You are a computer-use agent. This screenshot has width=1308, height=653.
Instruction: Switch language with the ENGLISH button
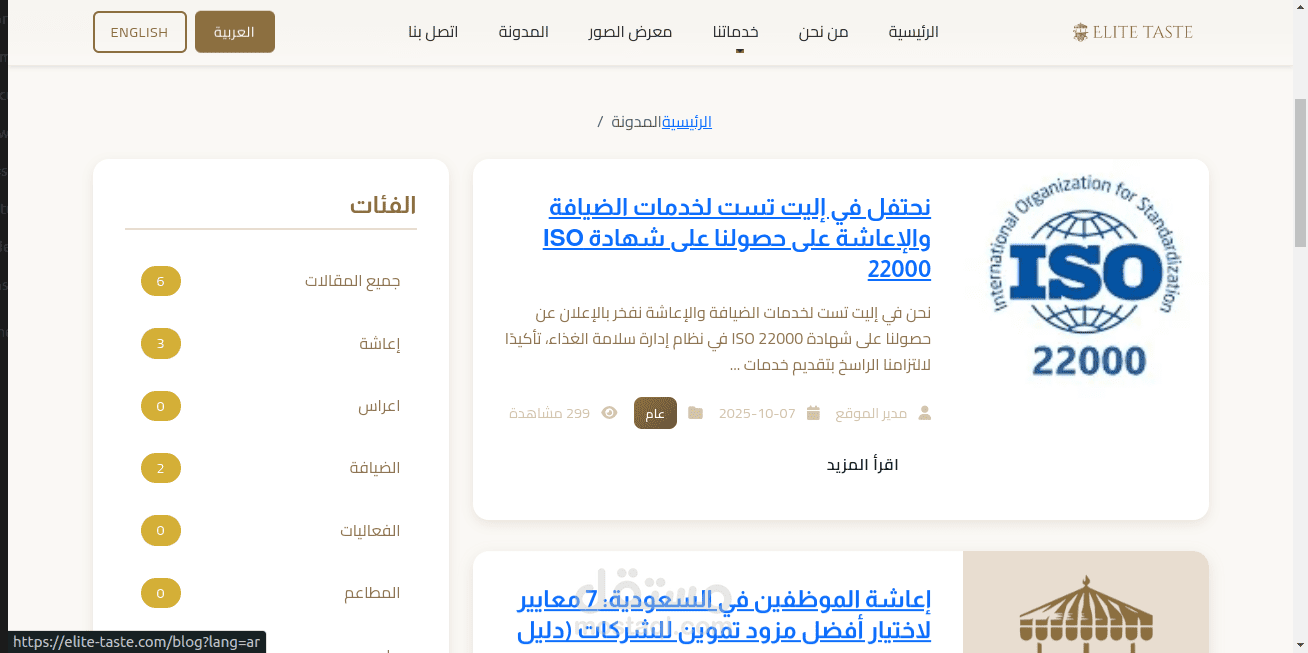click(x=140, y=32)
